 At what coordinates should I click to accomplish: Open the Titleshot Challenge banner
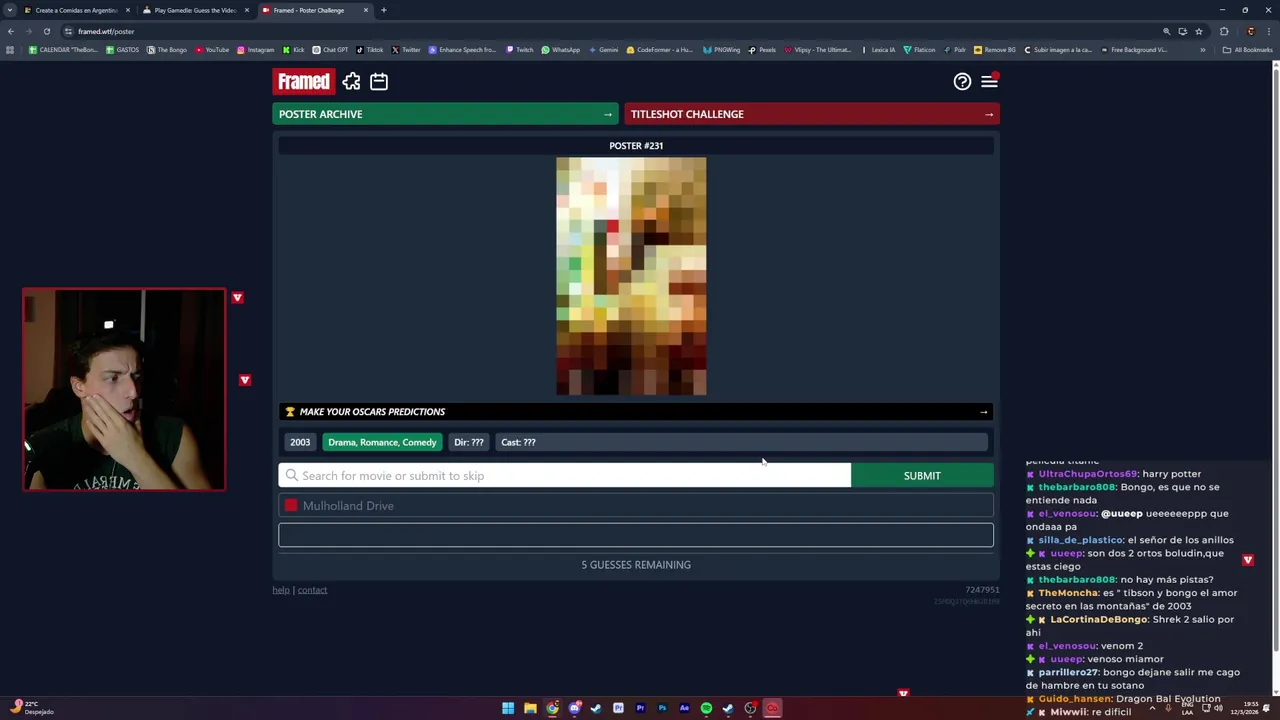[x=812, y=114]
